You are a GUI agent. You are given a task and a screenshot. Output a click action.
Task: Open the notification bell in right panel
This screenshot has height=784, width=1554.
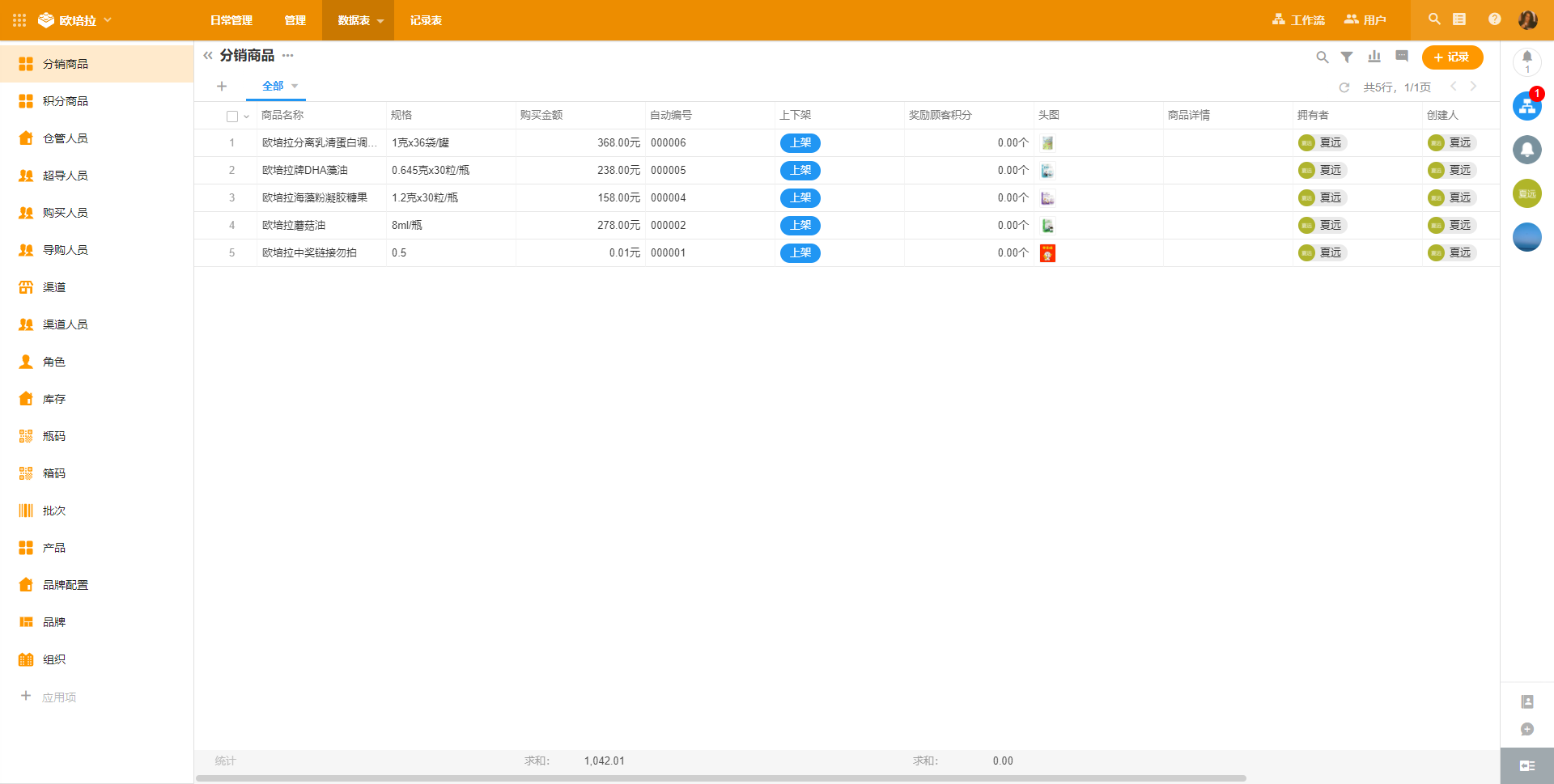(x=1526, y=59)
